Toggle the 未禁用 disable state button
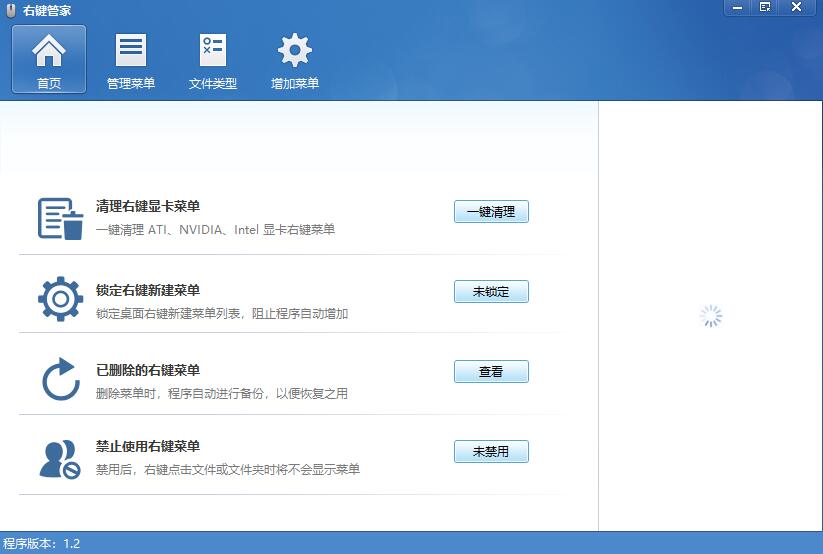 pyautogui.click(x=491, y=452)
